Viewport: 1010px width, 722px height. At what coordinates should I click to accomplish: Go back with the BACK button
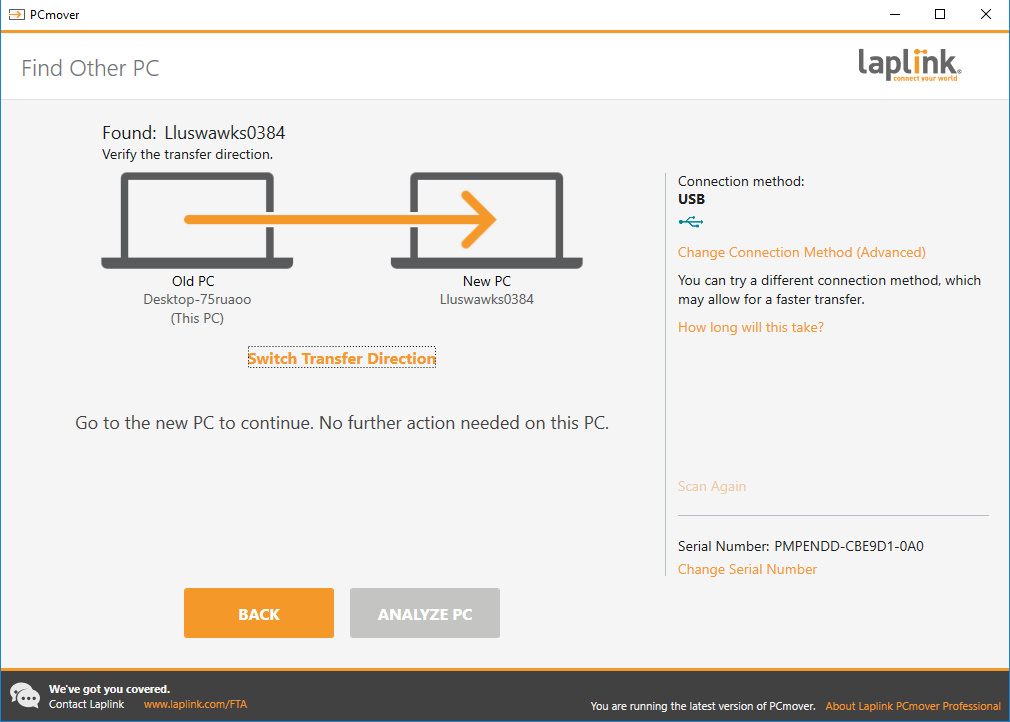259,613
